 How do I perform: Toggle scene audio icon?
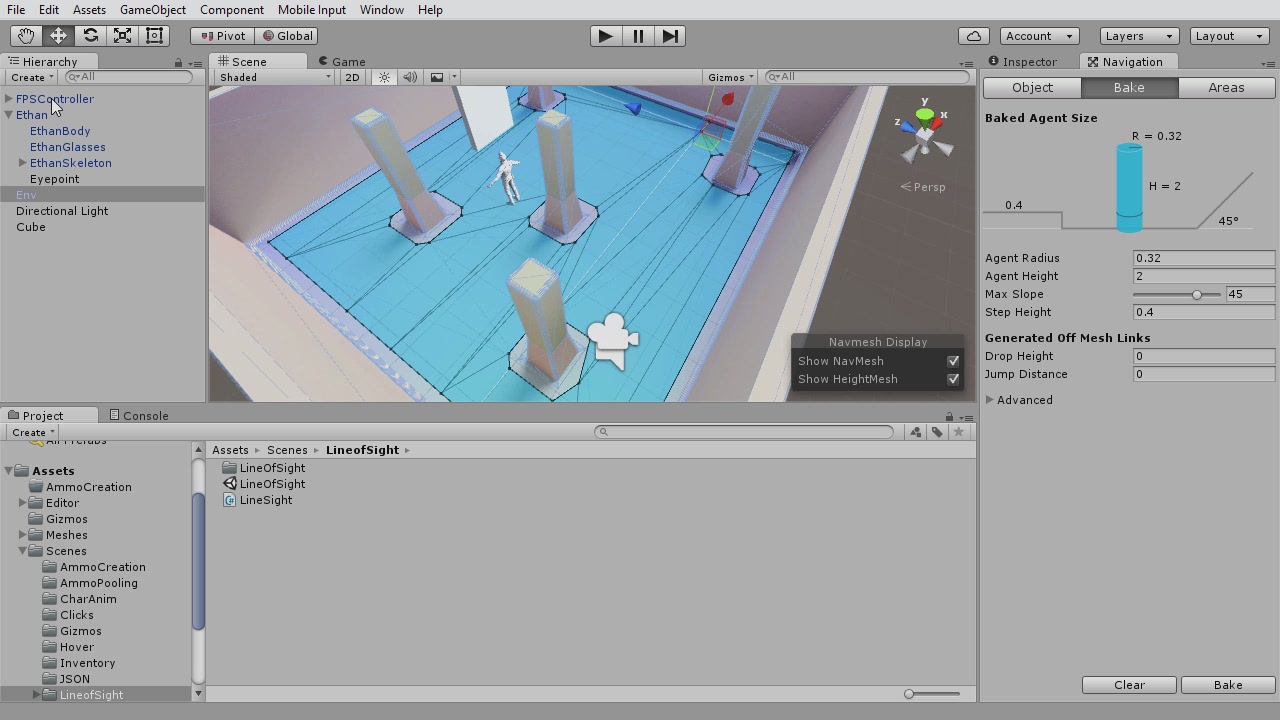coord(410,77)
